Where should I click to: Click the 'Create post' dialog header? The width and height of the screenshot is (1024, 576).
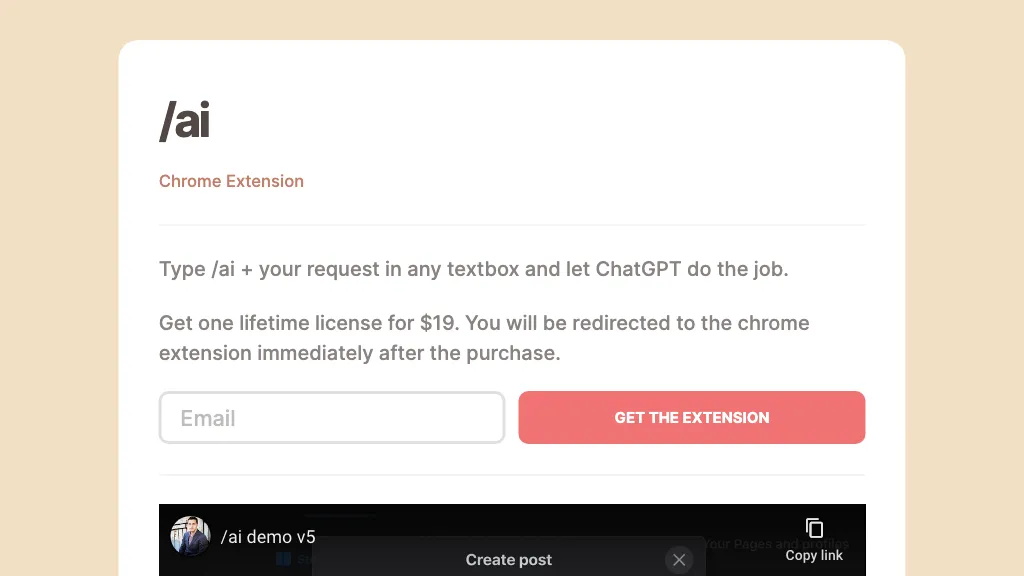pyautogui.click(x=508, y=560)
